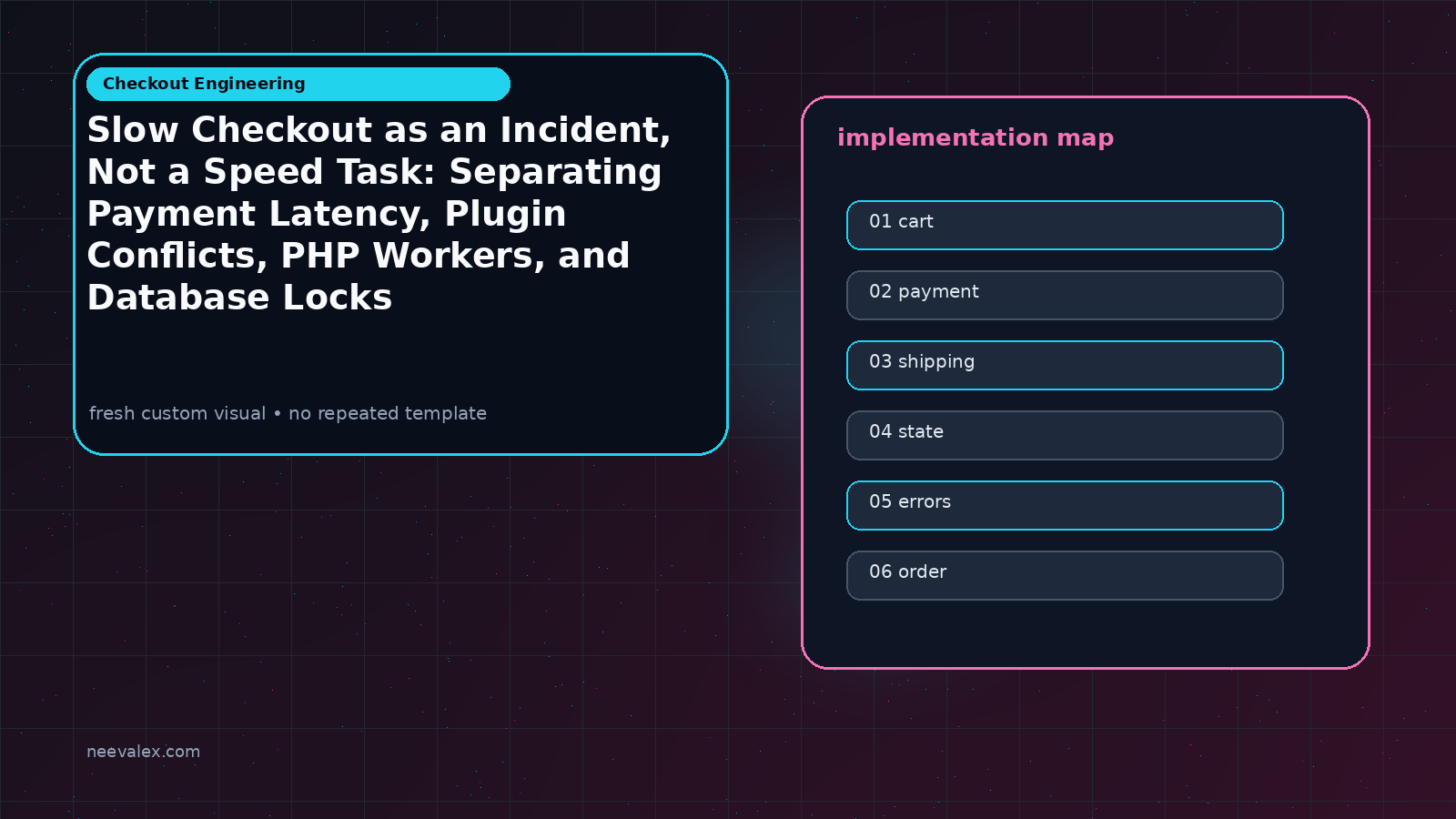Click the fresh custom visual subtitle

click(x=288, y=413)
